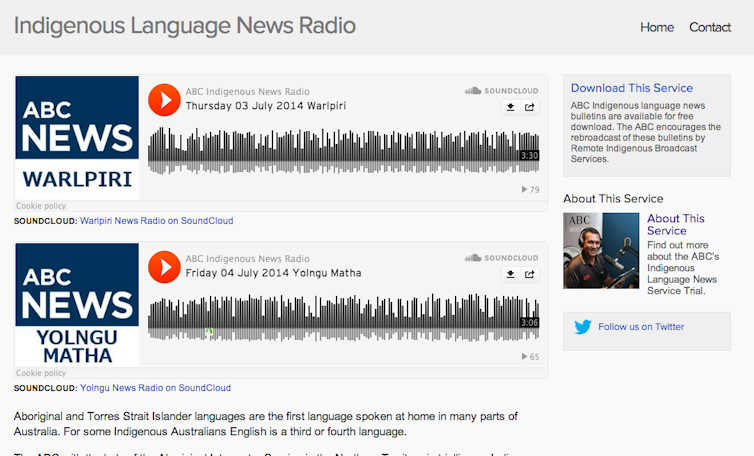Click ABC Indigenous News Radio on the Warlpiri player
Viewport: 754px width, 456px height.
tap(248, 91)
